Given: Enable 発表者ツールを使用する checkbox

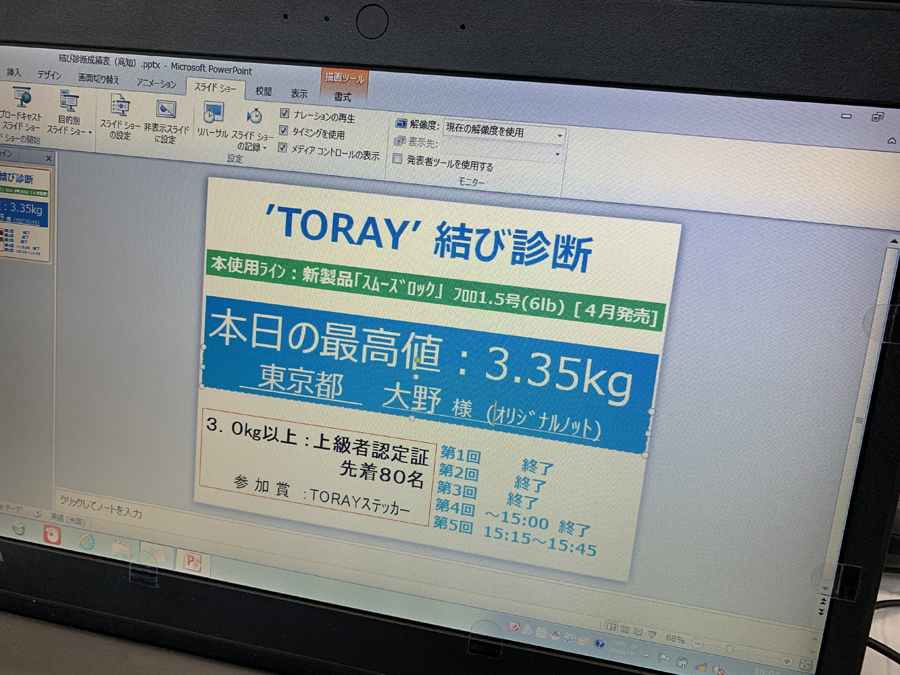Looking at the screenshot, I should click(x=397, y=158).
